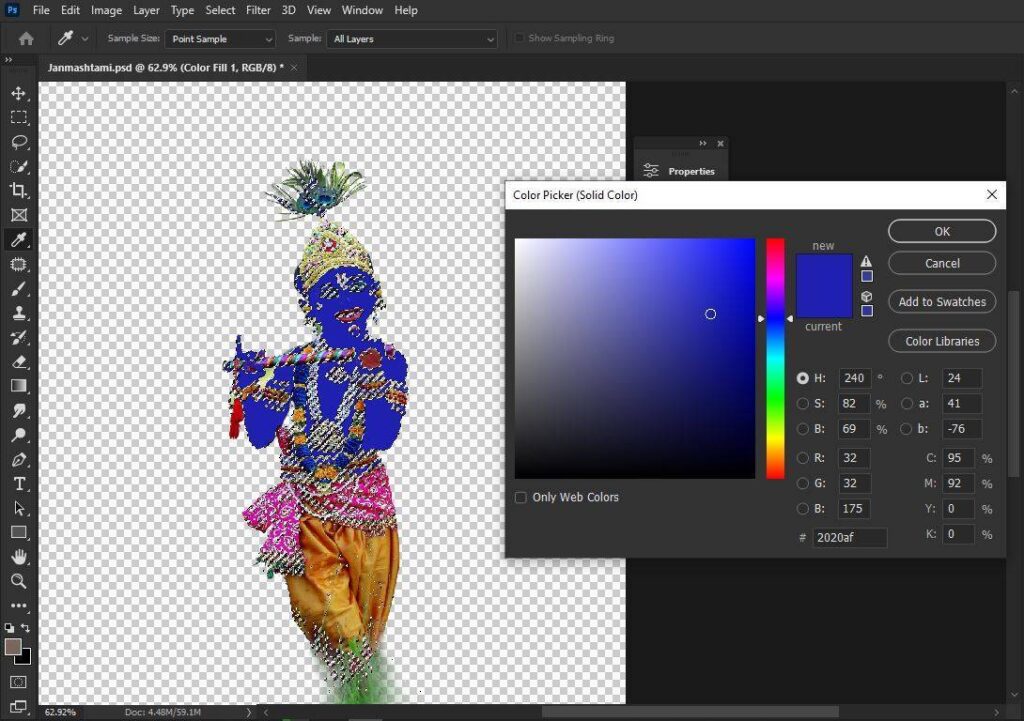Image resolution: width=1024 pixels, height=721 pixels.
Task: Select the Crop tool
Action: click(x=18, y=190)
